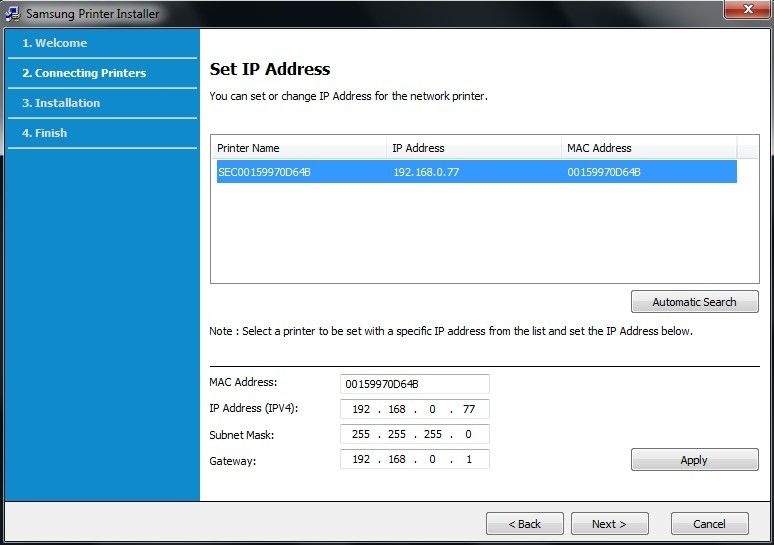
Task: Click the Automatic Search button
Action: coord(695,302)
